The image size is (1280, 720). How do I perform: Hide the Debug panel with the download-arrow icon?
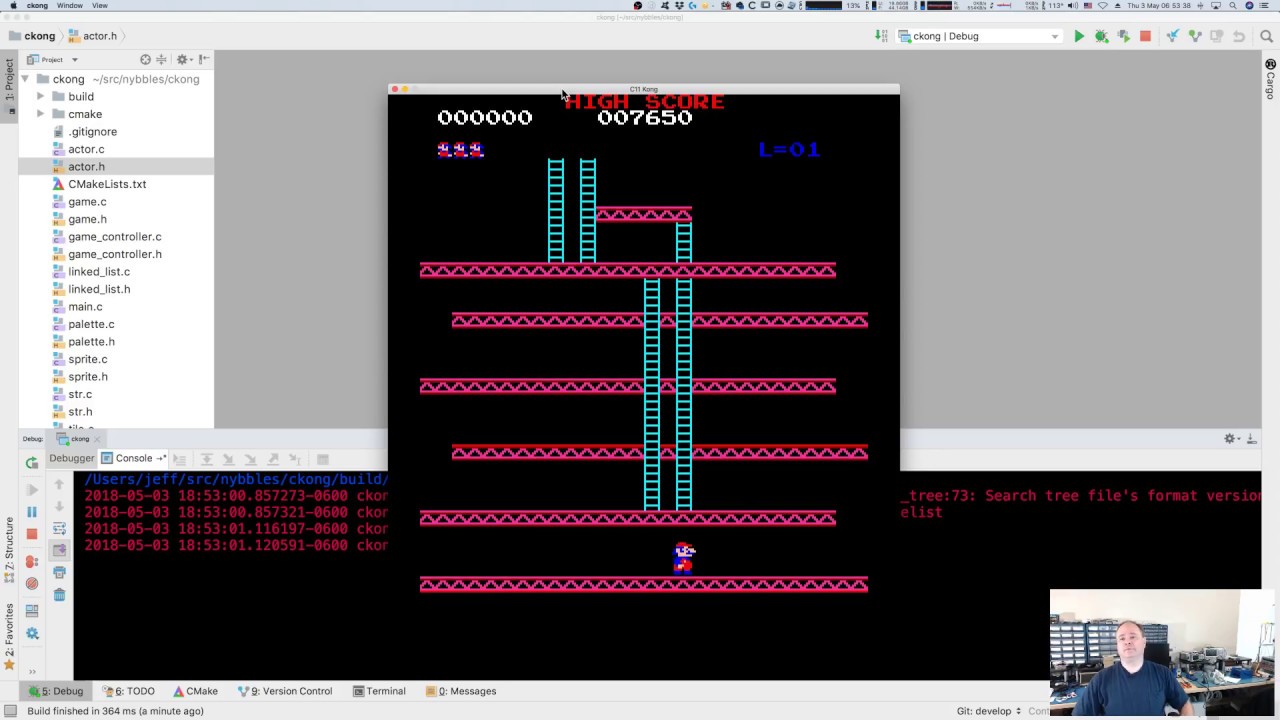coord(1251,439)
